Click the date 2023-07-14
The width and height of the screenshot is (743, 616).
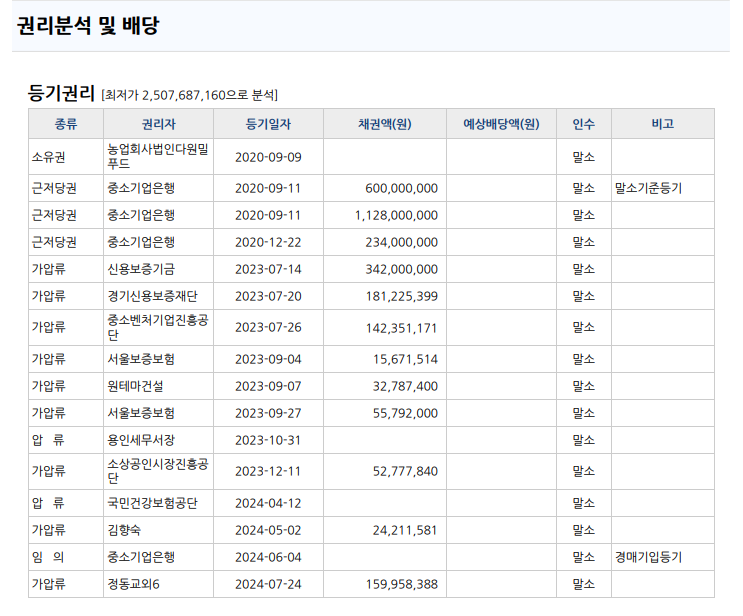click(x=268, y=270)
